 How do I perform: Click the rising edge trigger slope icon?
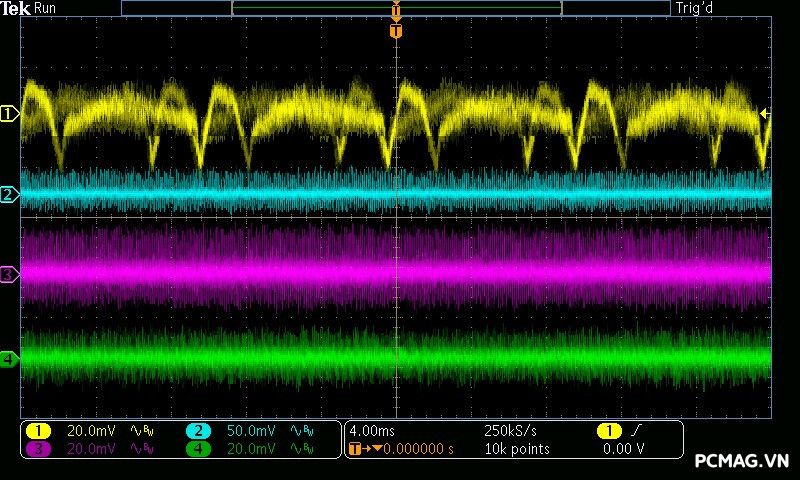[x=637, y=431]
